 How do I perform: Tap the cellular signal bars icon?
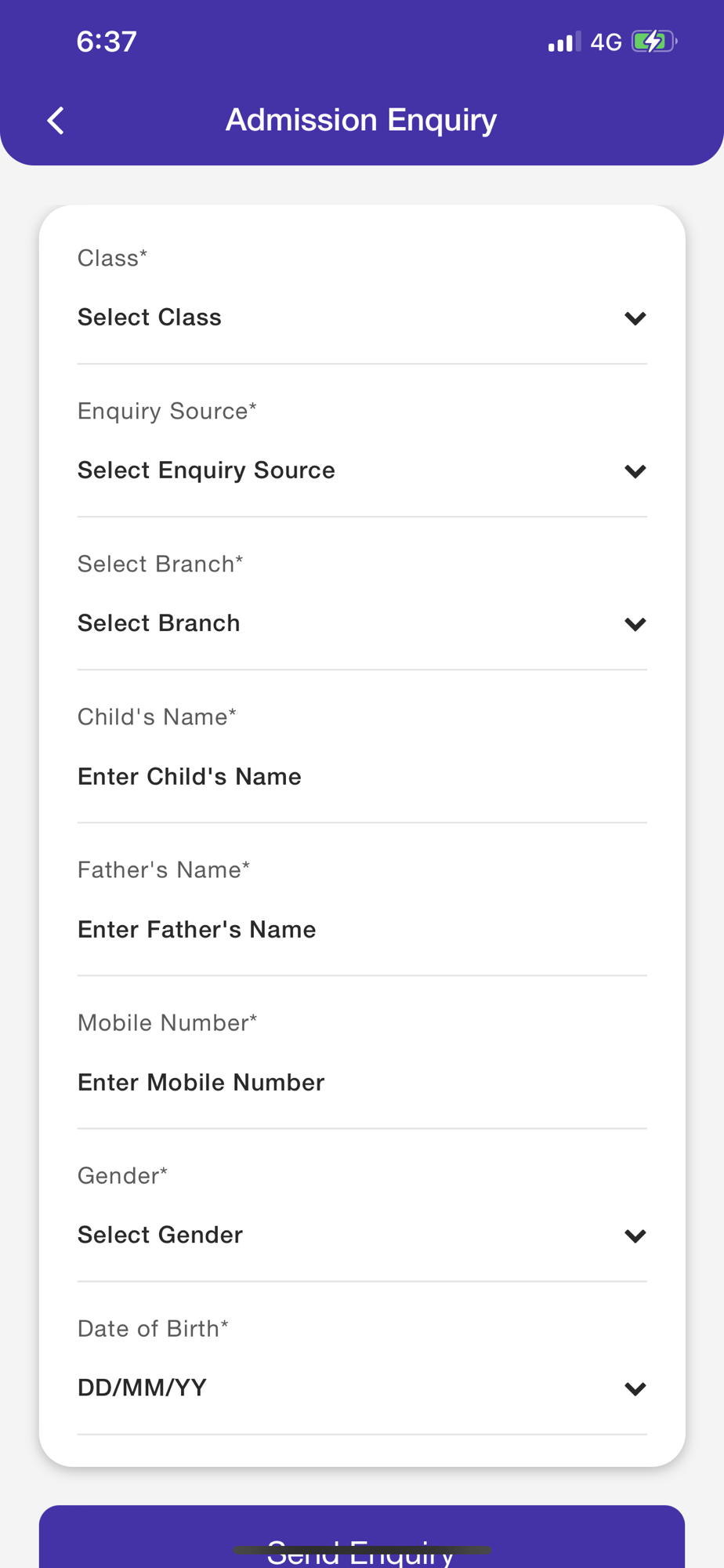coord(564,42)
